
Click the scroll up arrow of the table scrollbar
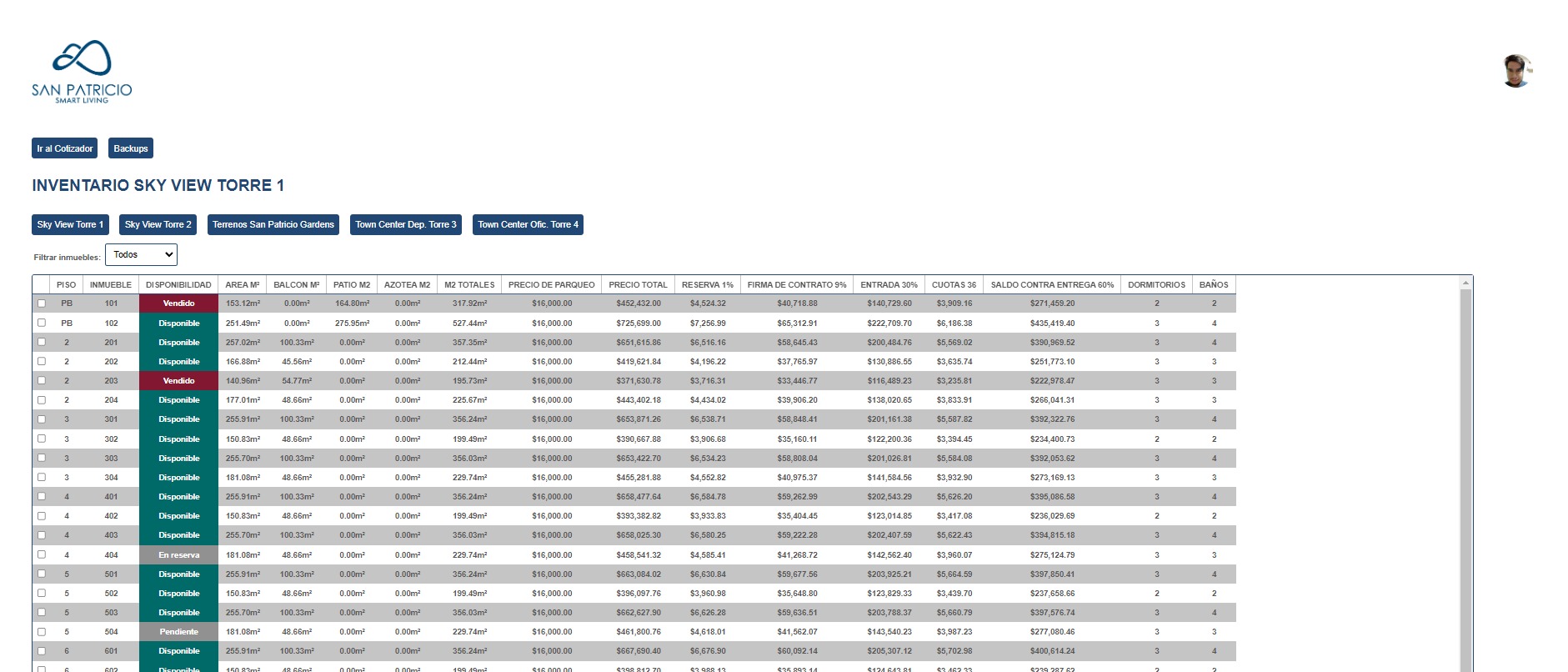point(1466,283)
